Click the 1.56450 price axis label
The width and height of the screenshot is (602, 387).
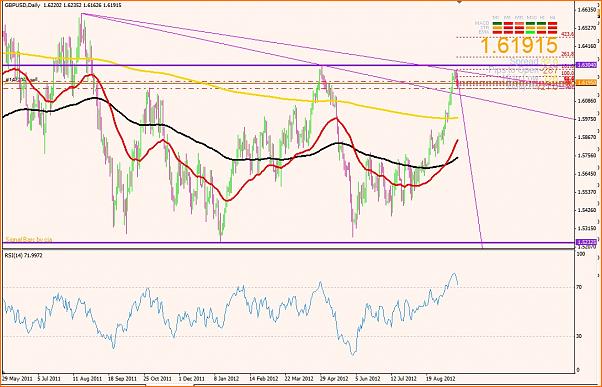588,174
